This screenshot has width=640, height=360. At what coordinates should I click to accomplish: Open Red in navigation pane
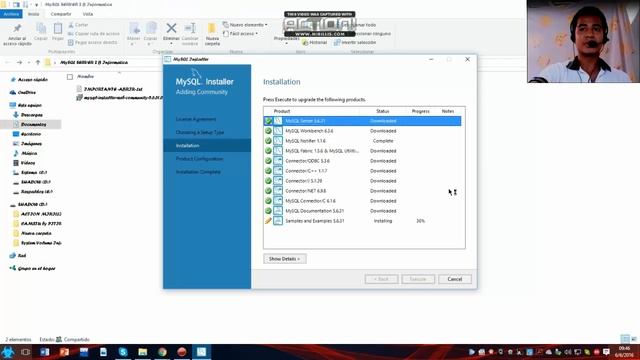18,256
